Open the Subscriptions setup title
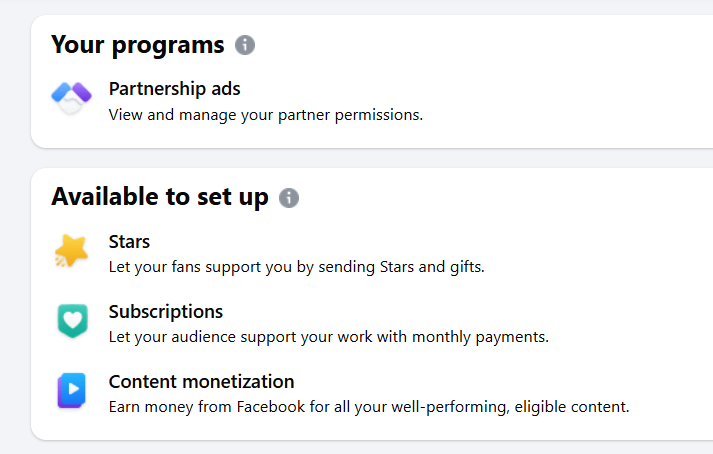This screenshot has width=713, height=454. (165, 311)
